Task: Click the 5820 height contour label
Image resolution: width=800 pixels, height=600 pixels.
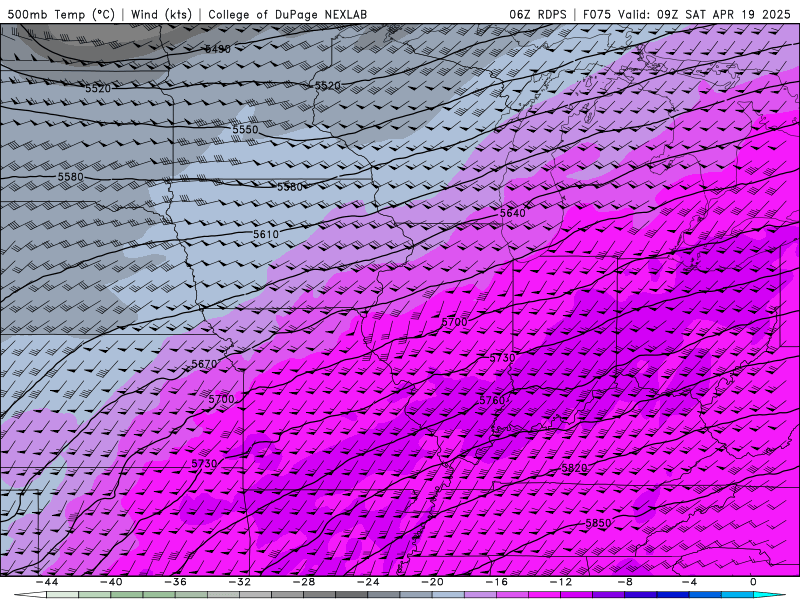Action: coord(574,468)
